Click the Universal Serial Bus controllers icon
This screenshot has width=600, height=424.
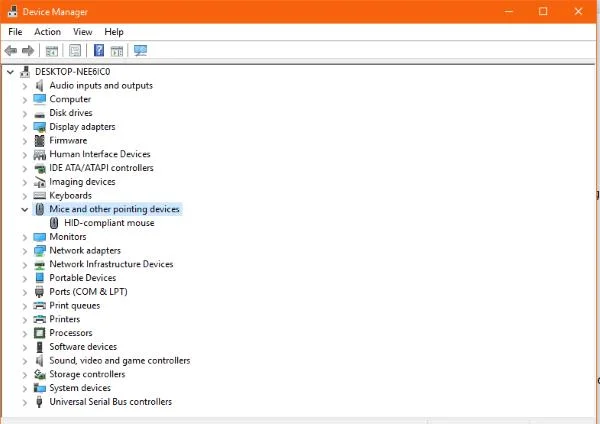point(39,402)
